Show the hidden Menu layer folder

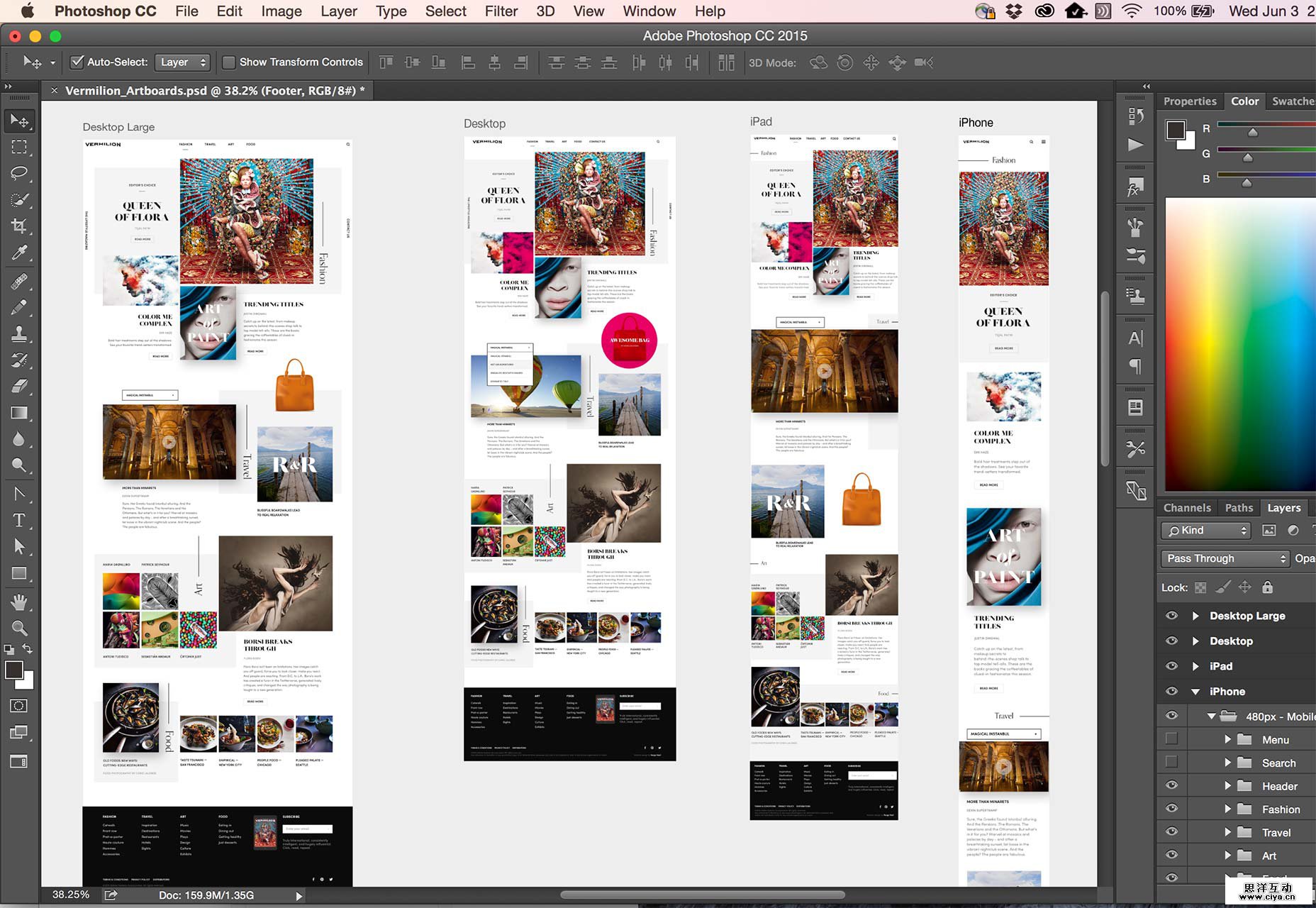click(x=1171, y=739)
